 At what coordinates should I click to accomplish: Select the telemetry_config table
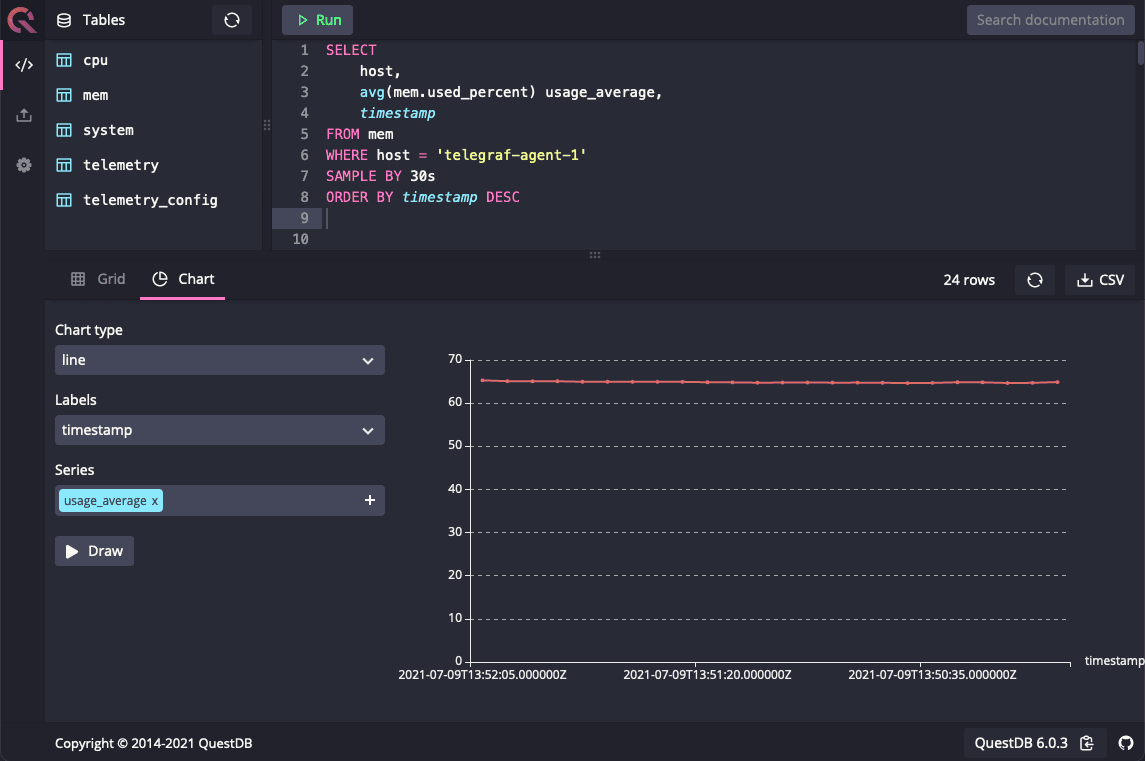click(x=149, y=200)
